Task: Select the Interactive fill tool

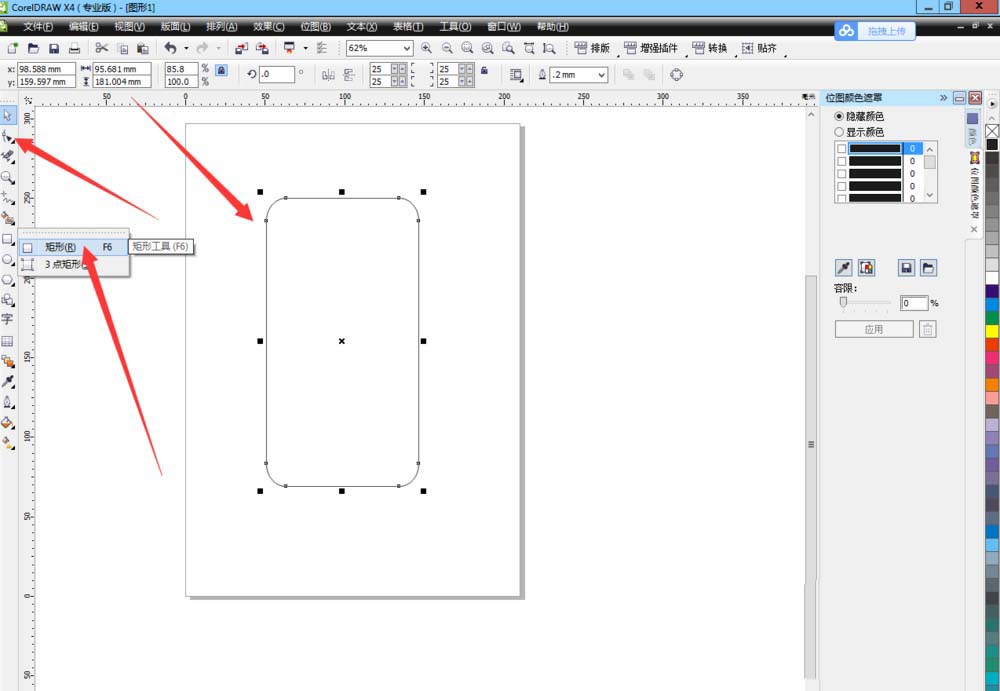Action: coord(8,443)
